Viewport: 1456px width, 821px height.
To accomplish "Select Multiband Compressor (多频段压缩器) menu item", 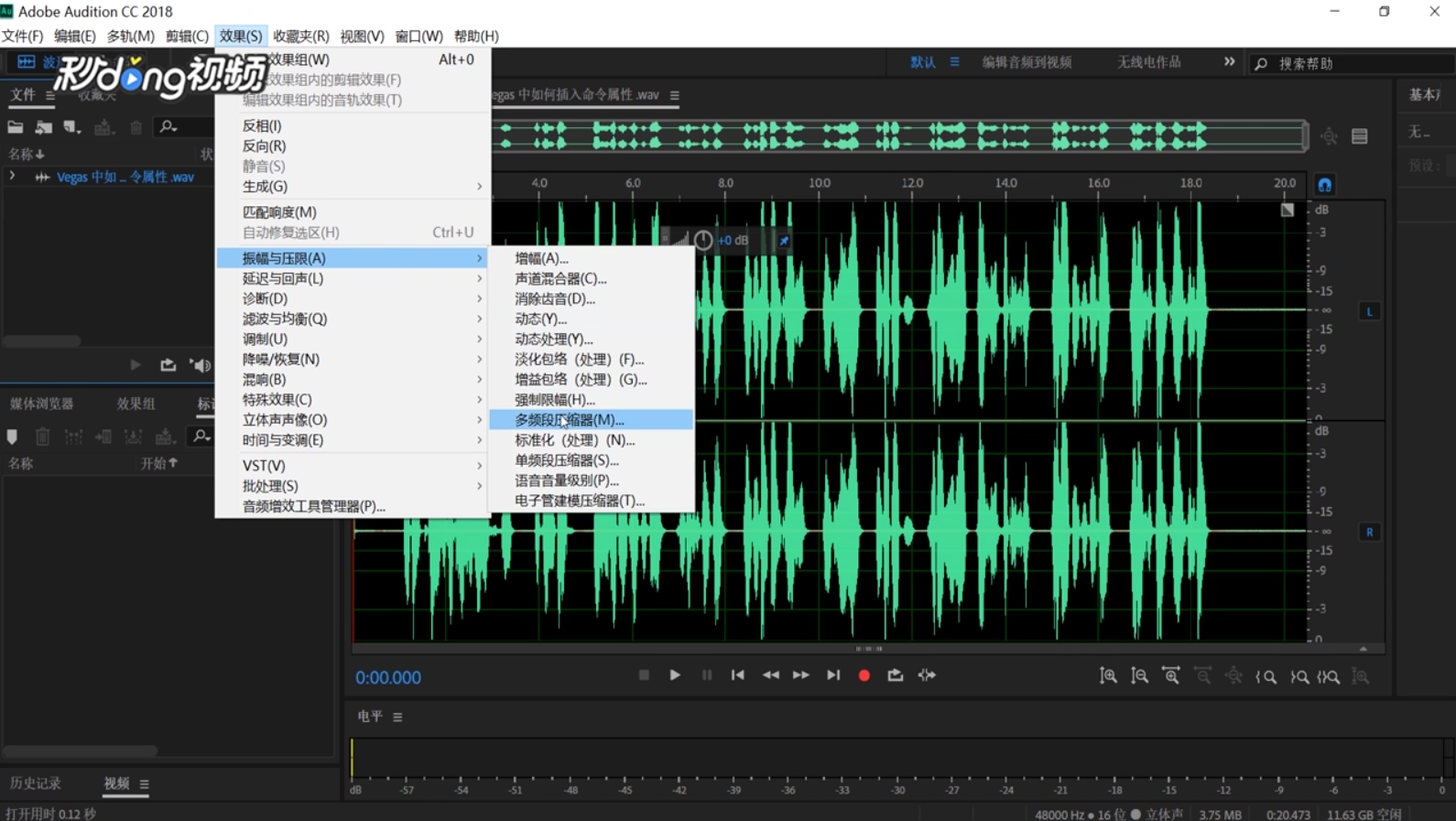I will click(592, 419).
